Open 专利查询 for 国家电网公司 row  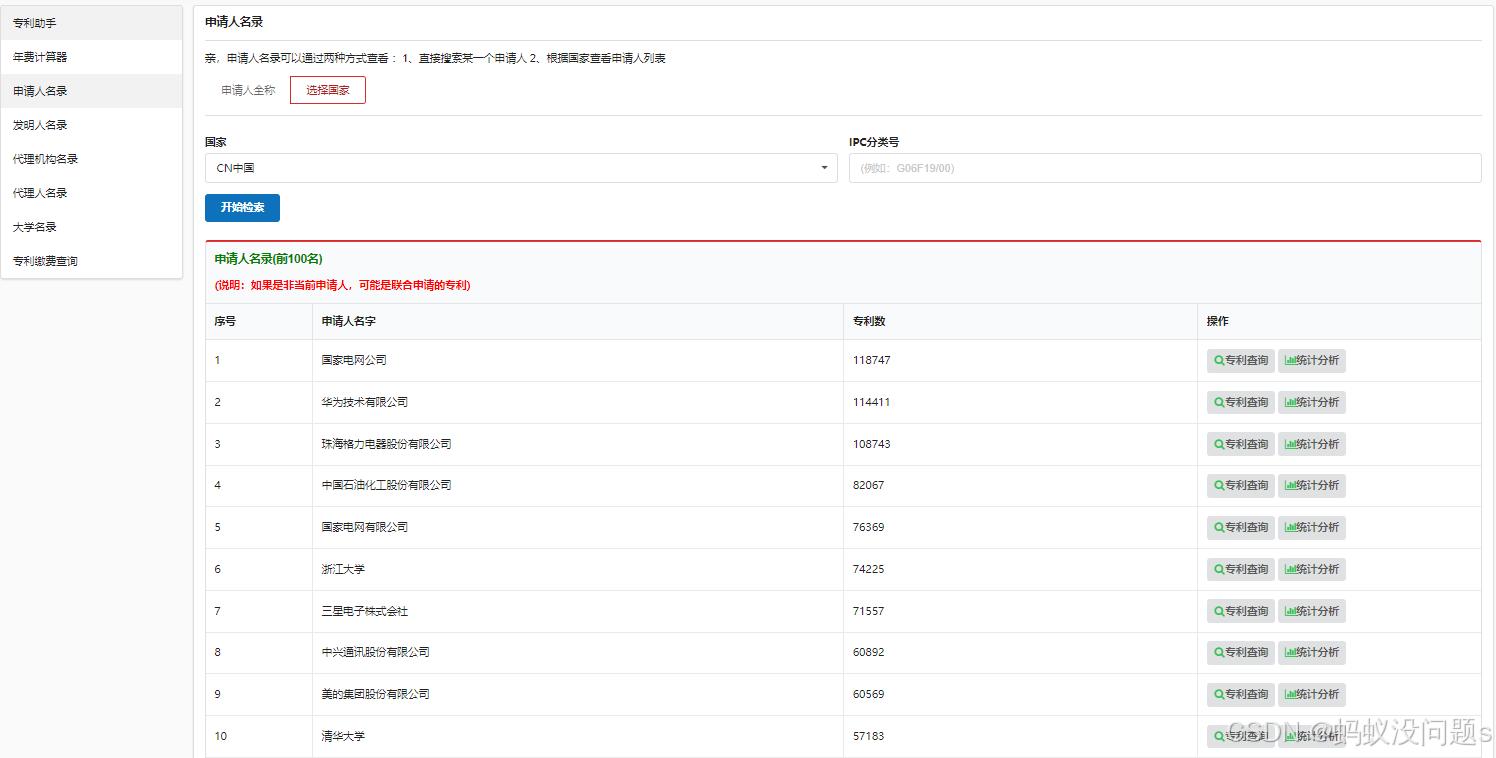(x=1240, y=360)
